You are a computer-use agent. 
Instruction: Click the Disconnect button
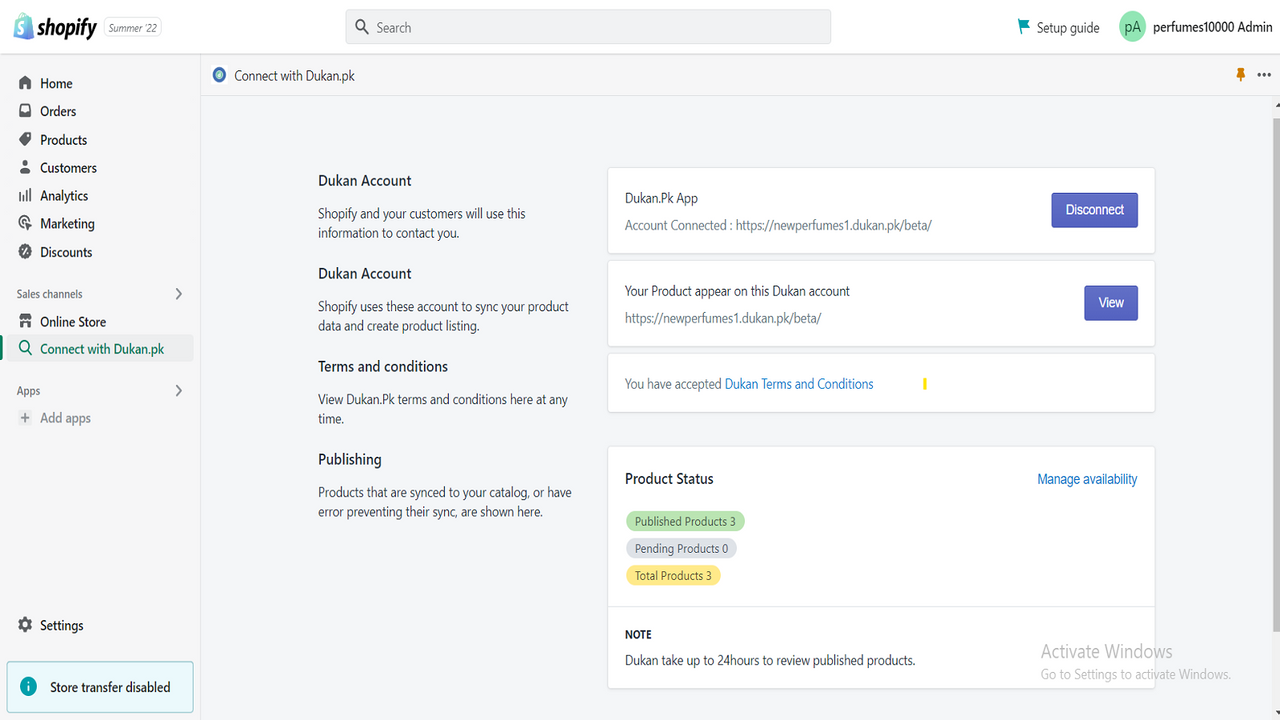[x=1094, y=210]
